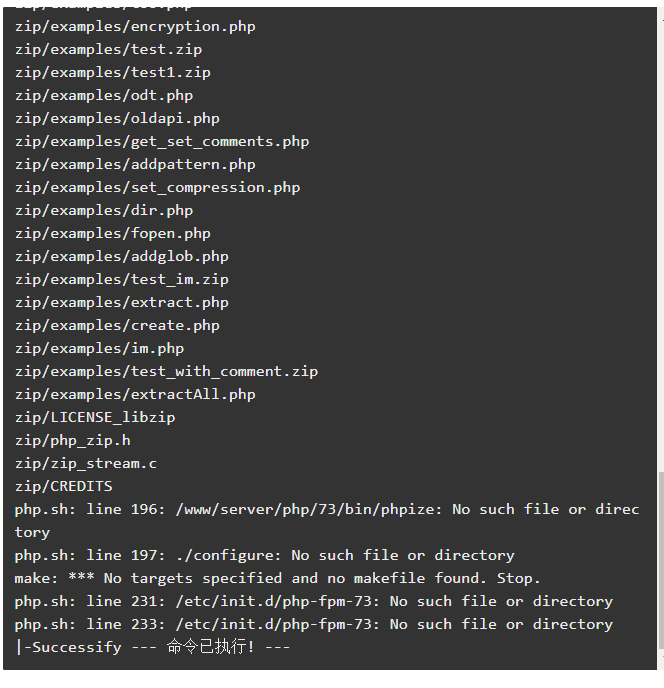Click the zip/examples/addpattern.php line
This screenshot has height=688, width=664.
[135, 165]
